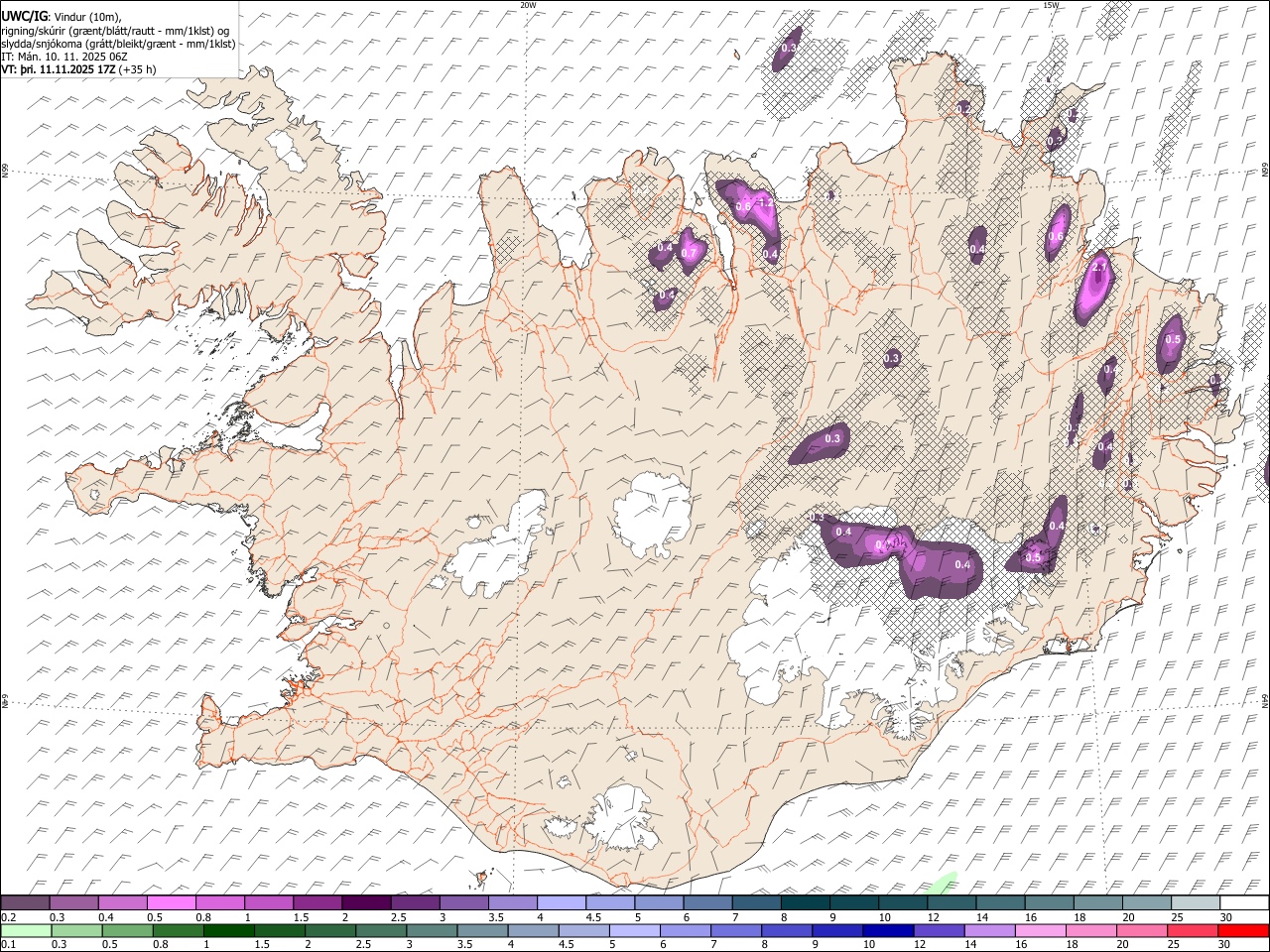Click the pale periwinkle 4 swatch in upper legend row

pyautogui.click(x=561, y=902)
